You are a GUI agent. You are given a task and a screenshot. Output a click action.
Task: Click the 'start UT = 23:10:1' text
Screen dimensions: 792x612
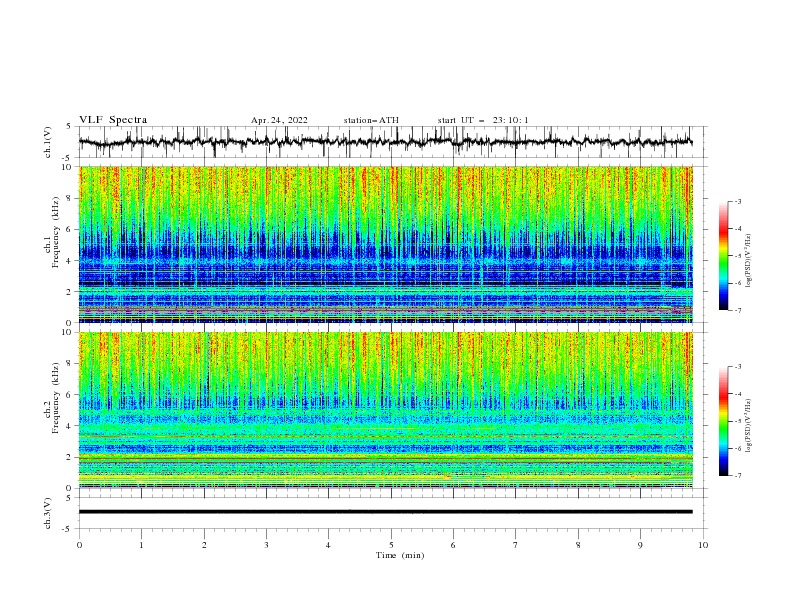coord(483,120)
